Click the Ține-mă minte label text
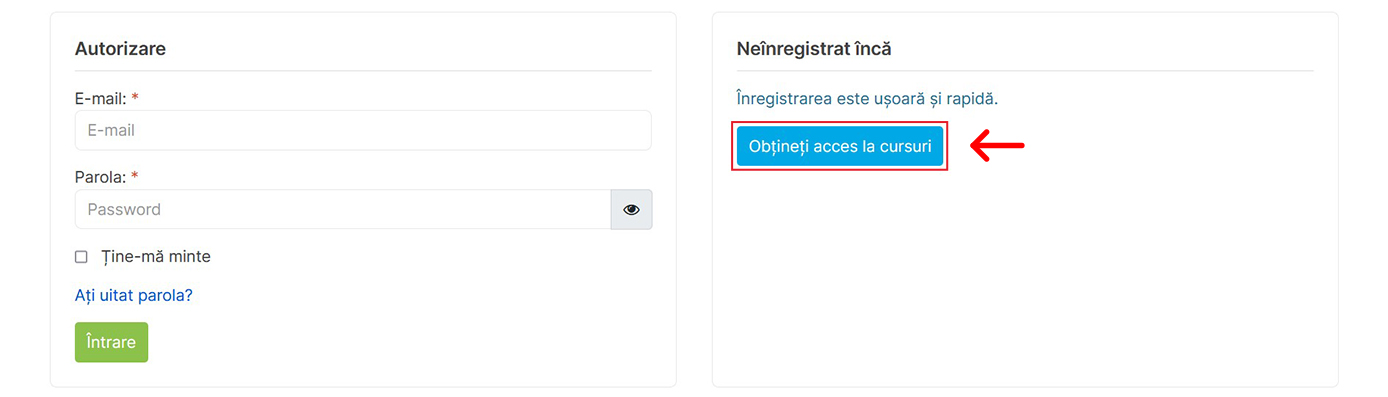 (x=156, y=256)
